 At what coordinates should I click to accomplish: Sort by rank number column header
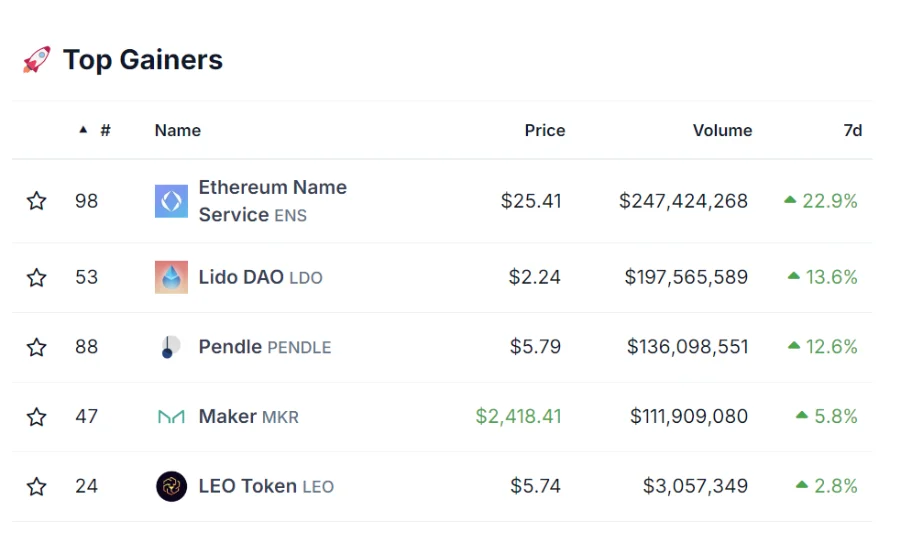pos(104,130)
